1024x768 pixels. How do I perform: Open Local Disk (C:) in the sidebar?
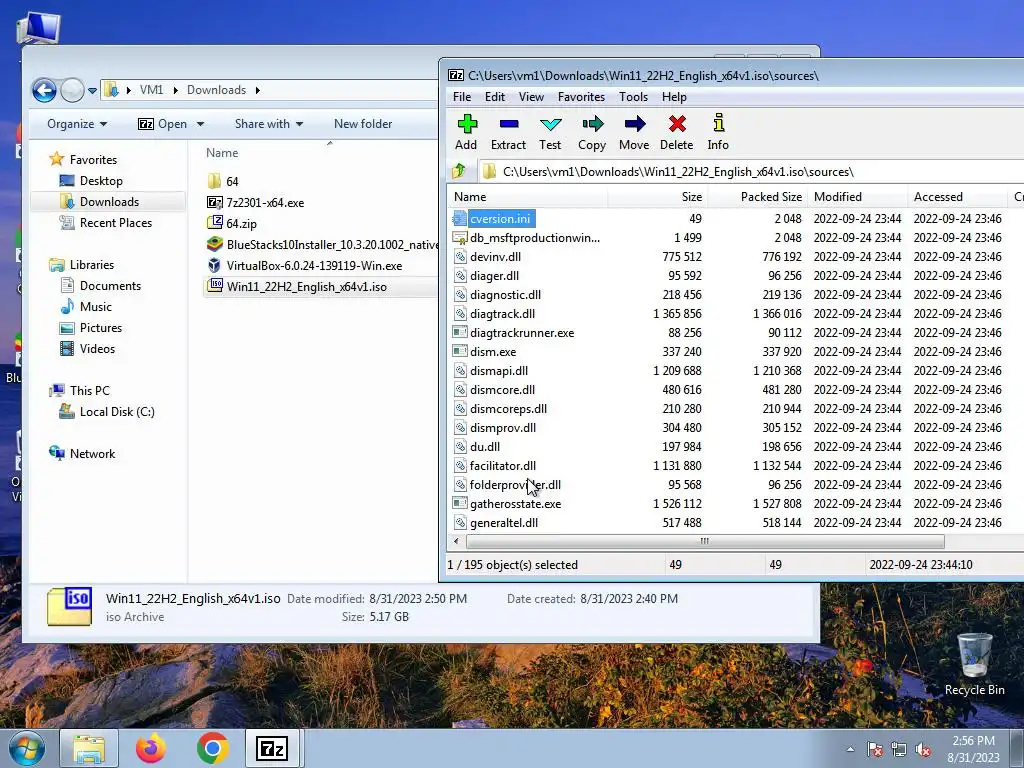(117, 411)
